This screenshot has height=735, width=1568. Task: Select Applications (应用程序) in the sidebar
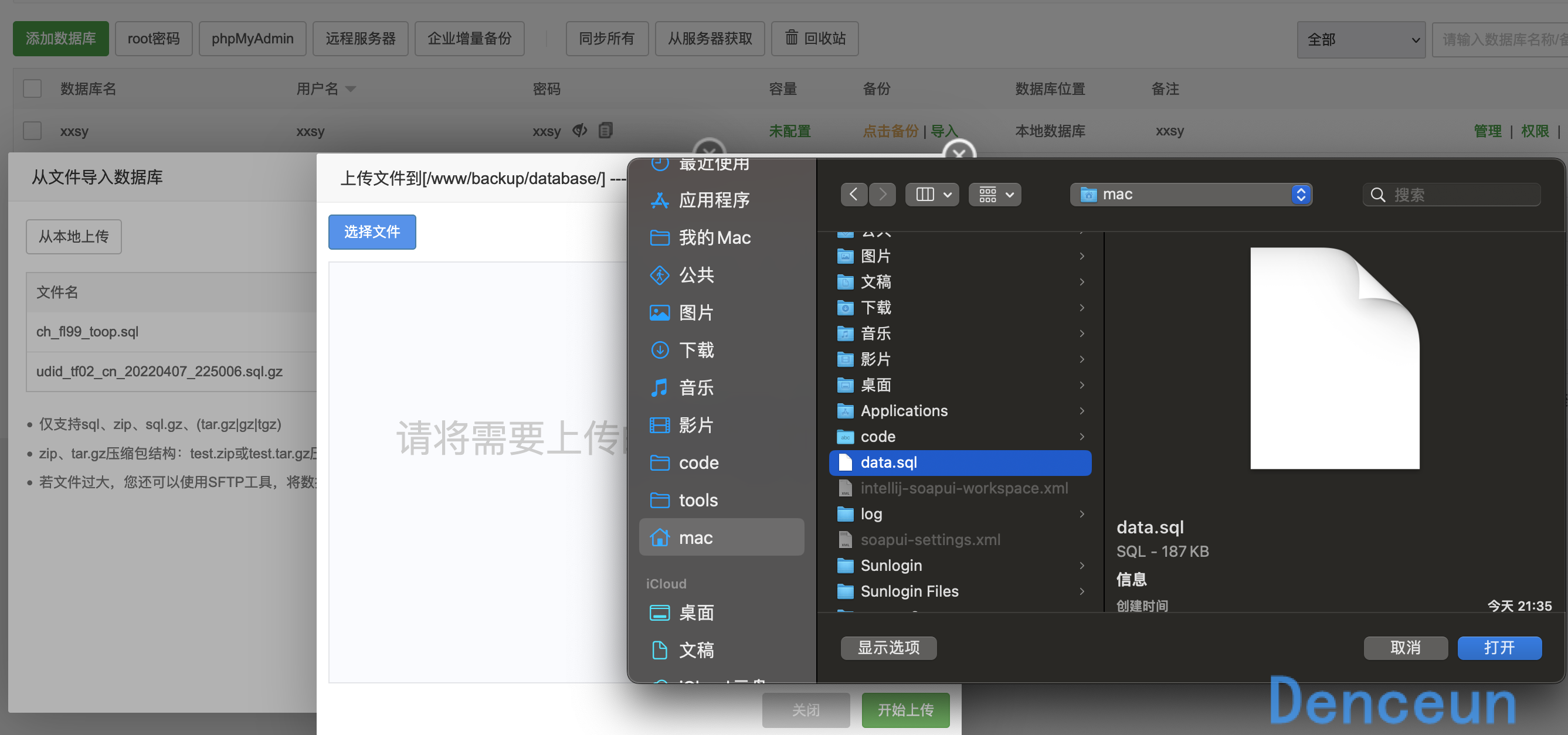[721, 200]
